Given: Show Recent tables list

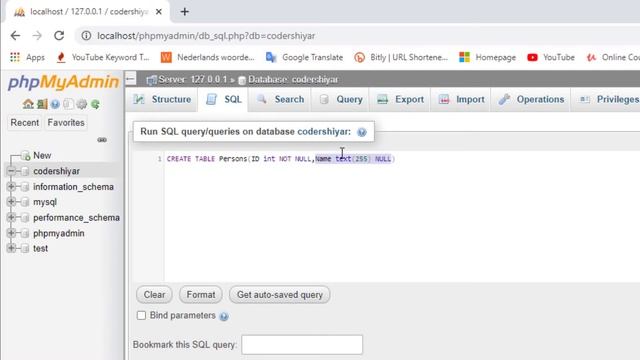Looking at the screenshot, I should [x=24, y=122].
